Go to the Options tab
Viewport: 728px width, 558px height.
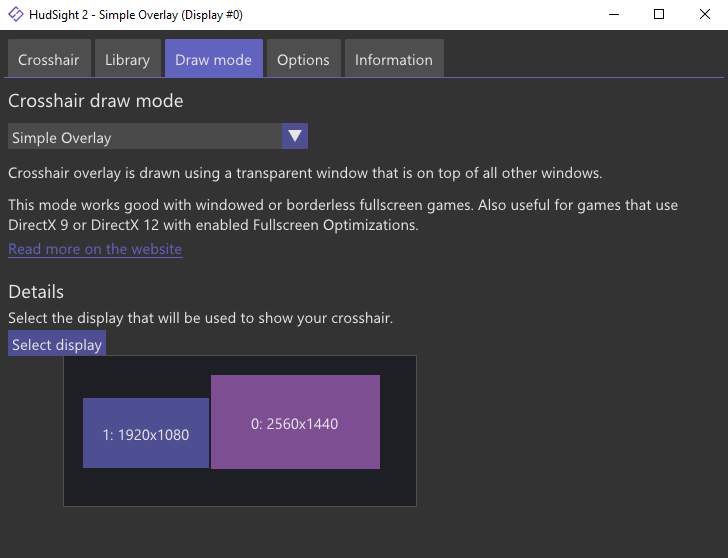pos(303,60)
